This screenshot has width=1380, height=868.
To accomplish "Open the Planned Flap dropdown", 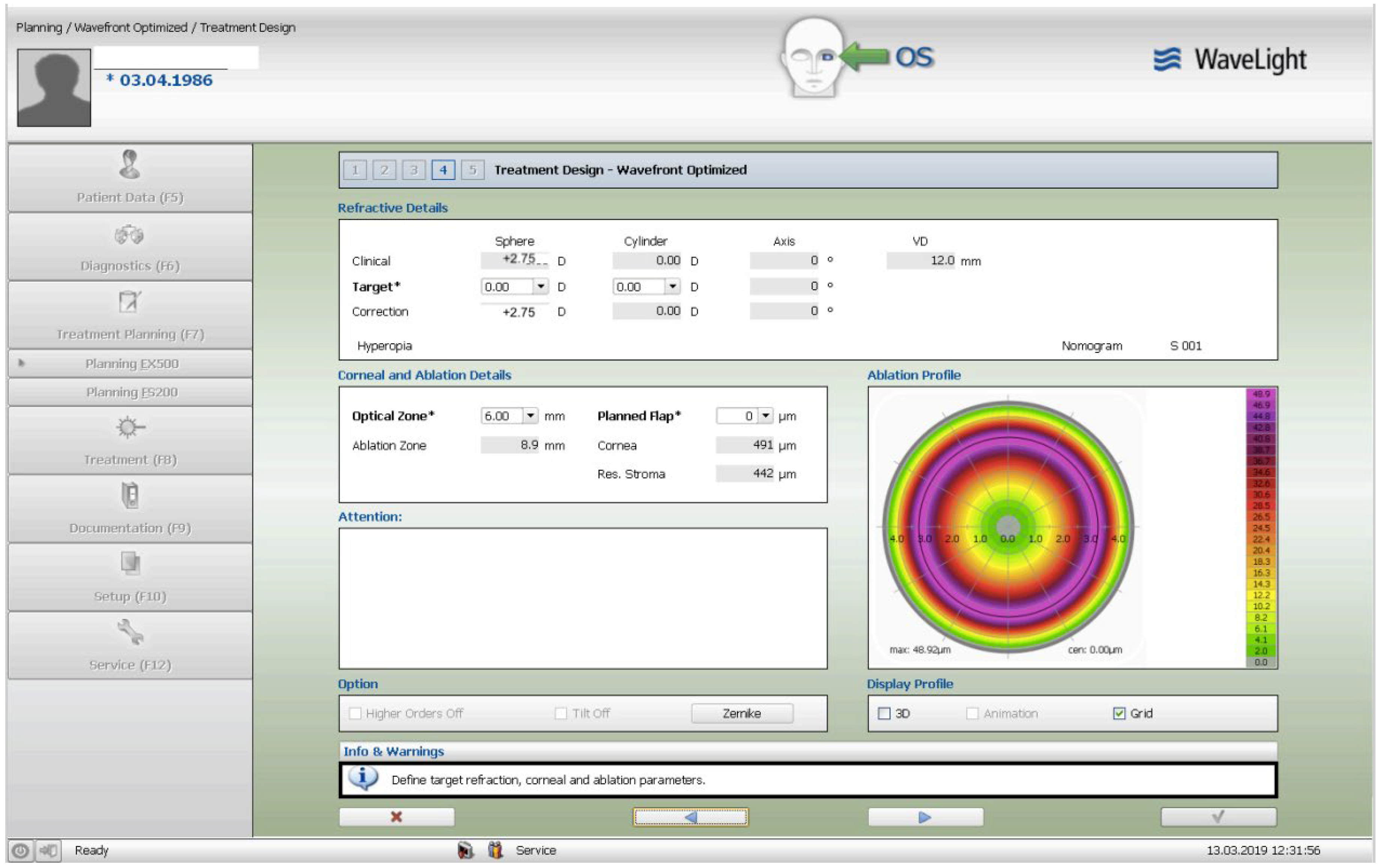I will coord(766,415).
